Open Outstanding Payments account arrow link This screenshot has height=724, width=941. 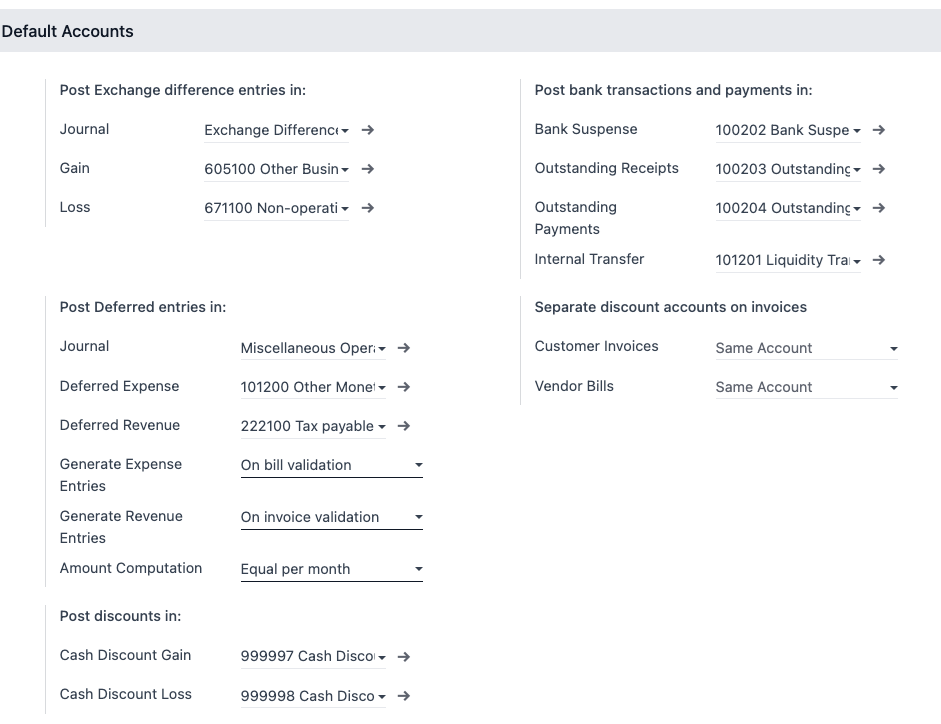879,208
